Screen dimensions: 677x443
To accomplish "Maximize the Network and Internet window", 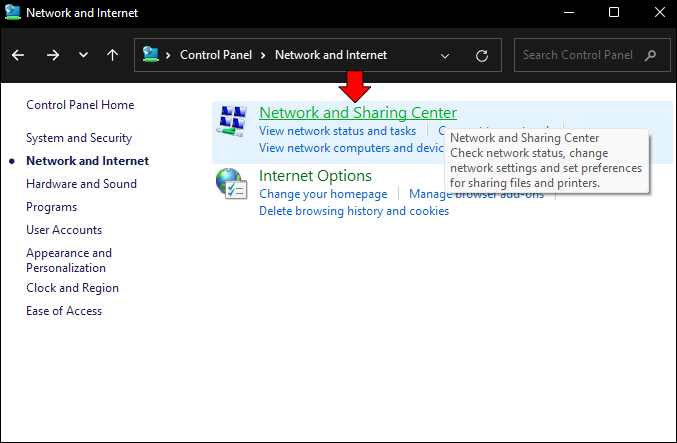I will pos(614,13).
